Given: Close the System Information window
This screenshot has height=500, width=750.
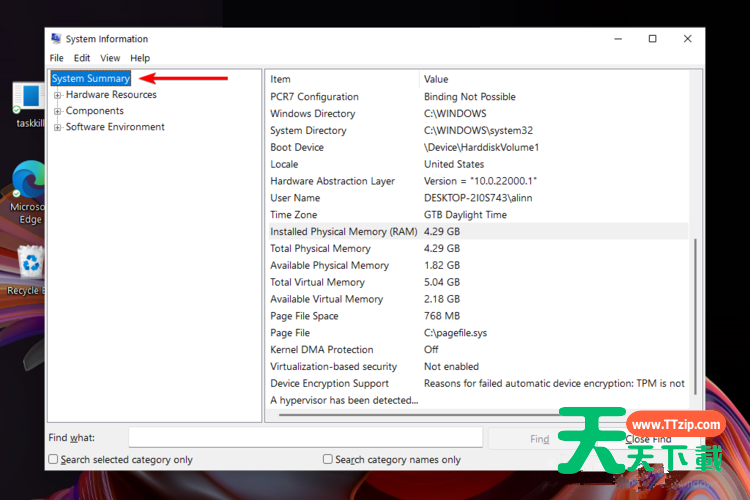Looking at the screenshot, I should click(687, 39).
